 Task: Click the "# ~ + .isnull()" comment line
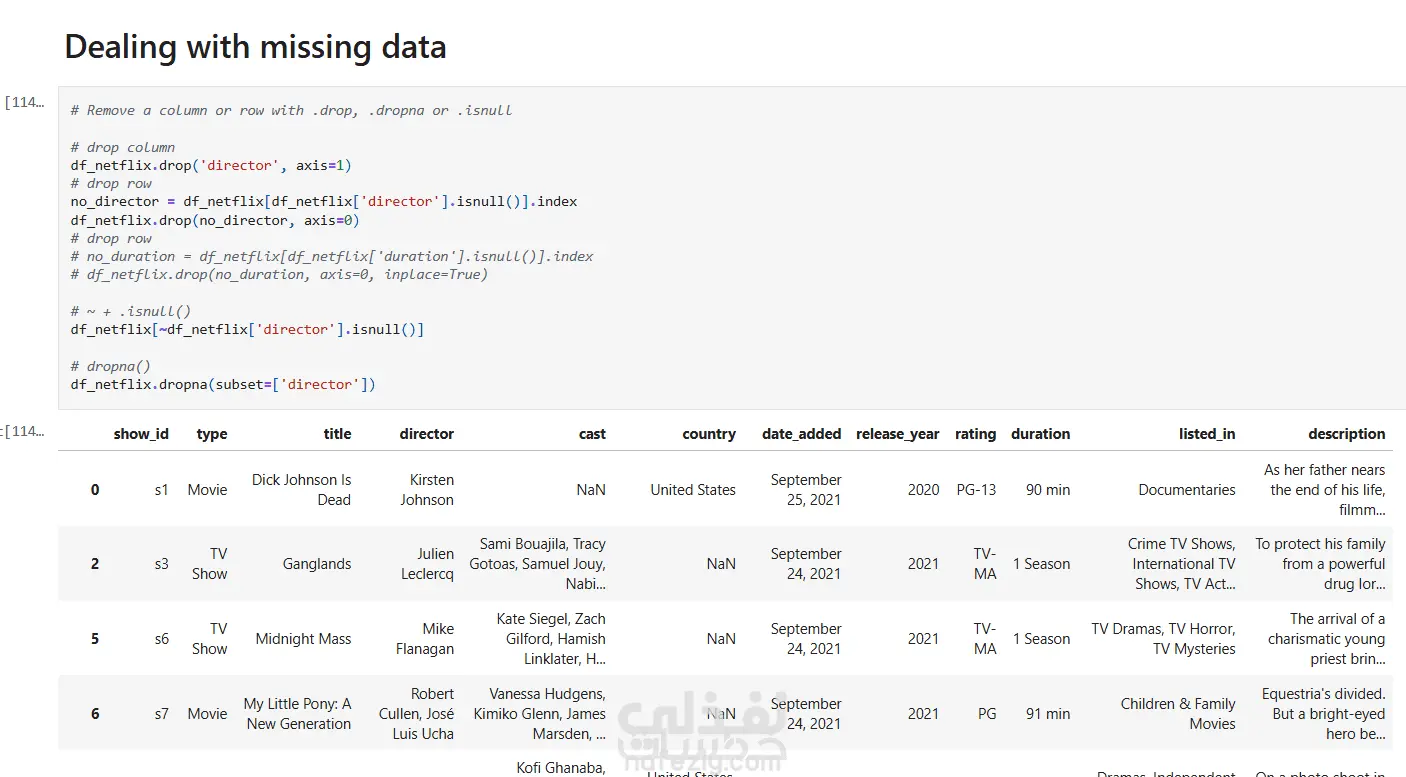pos(131,311)
